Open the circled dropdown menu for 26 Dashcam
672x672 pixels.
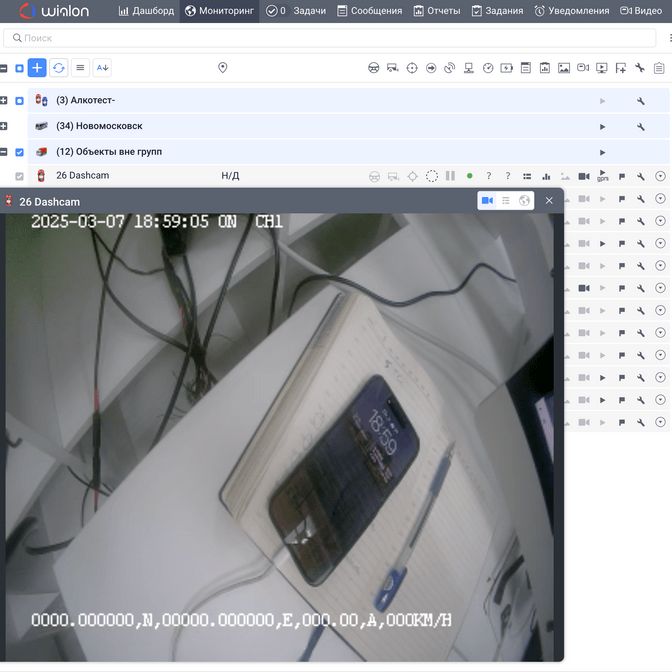tap(660, 176)
